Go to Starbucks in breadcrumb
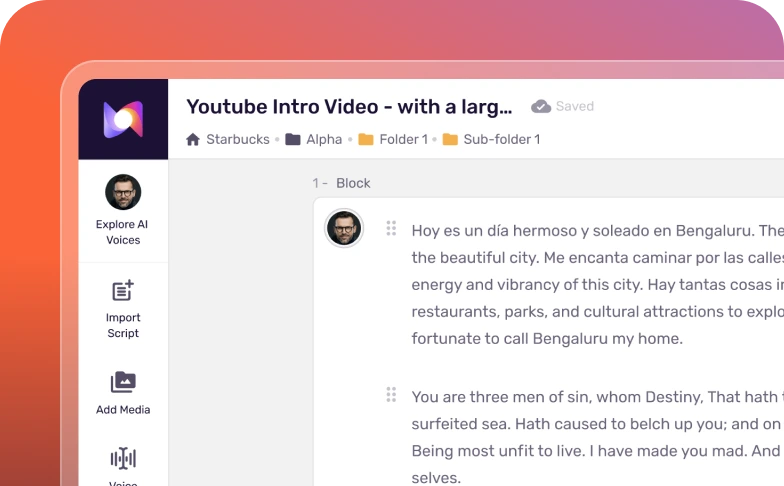784x486 pixels. 238,140
